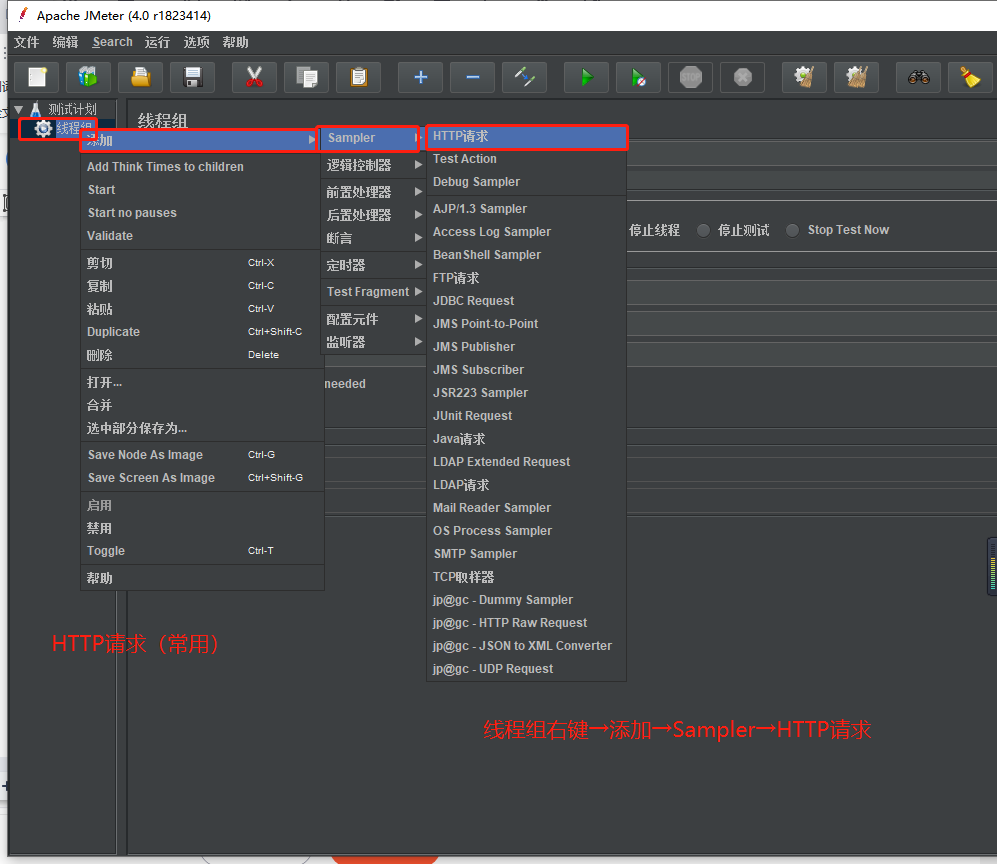Select the Stop Test Now radio button
Viewport: 997px width, 864px height.
click(792, 230)
